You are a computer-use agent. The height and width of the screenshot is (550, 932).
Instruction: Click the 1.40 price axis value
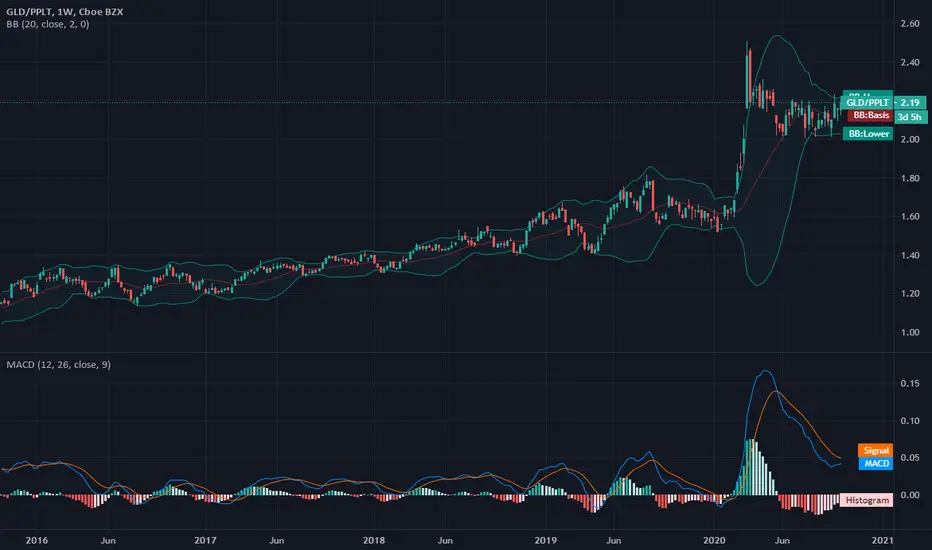click(x=910, y=255)
